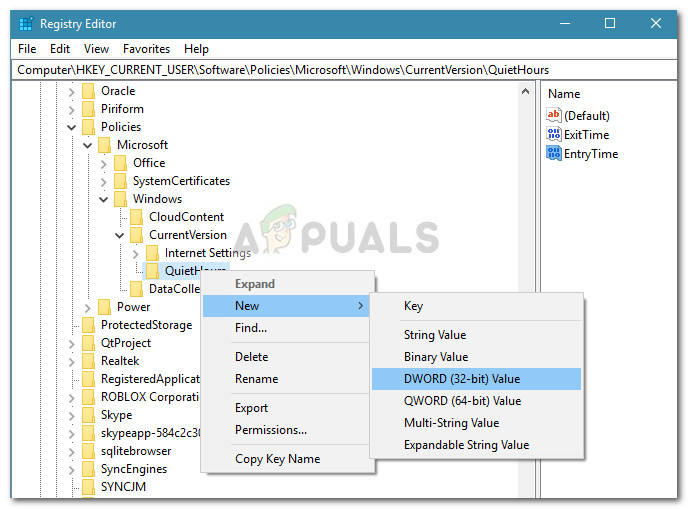Collapse the Windows key
Screen dimensions: 688x509
(x=104, y=200)
